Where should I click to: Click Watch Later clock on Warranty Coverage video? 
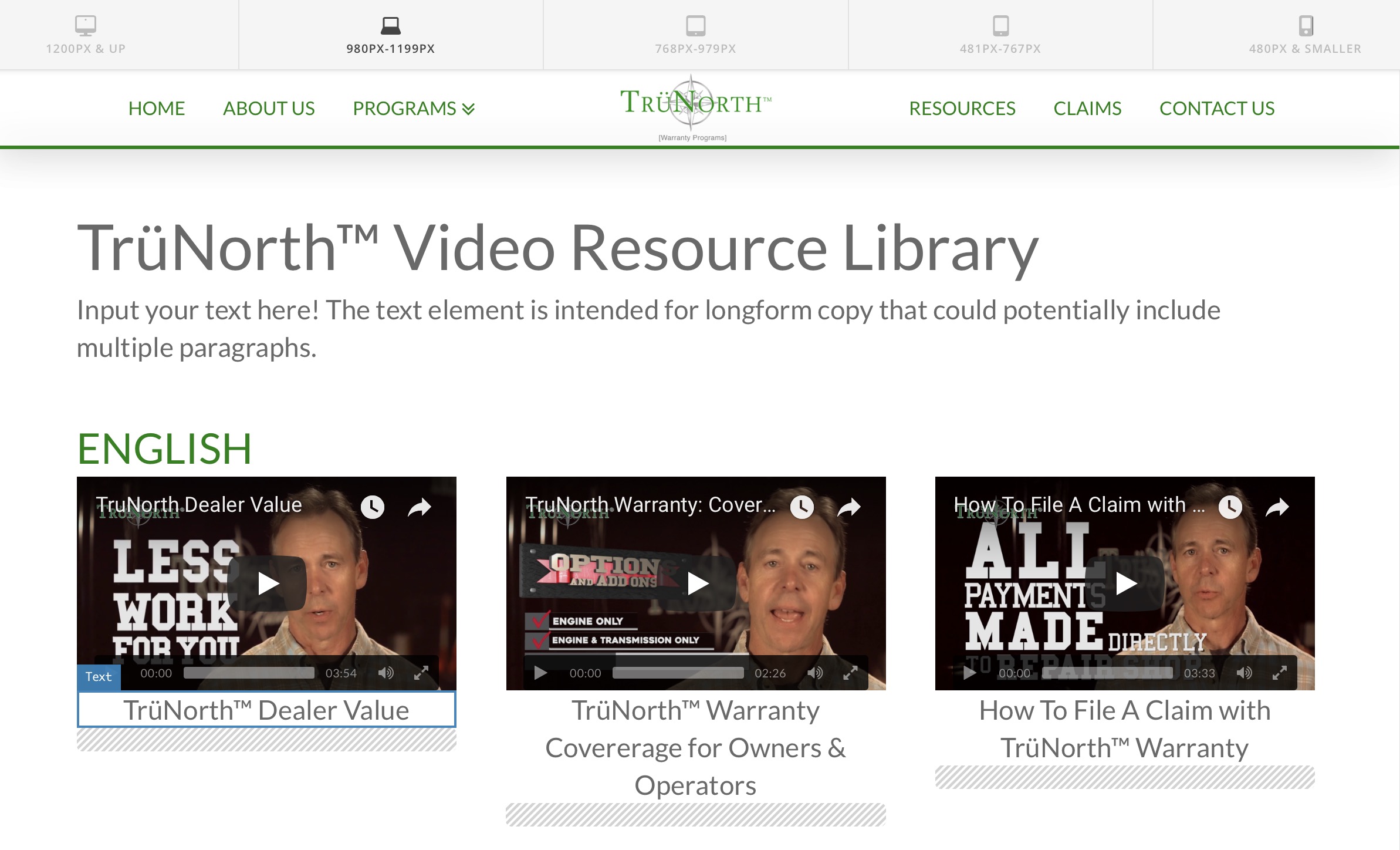coord(802,507)
